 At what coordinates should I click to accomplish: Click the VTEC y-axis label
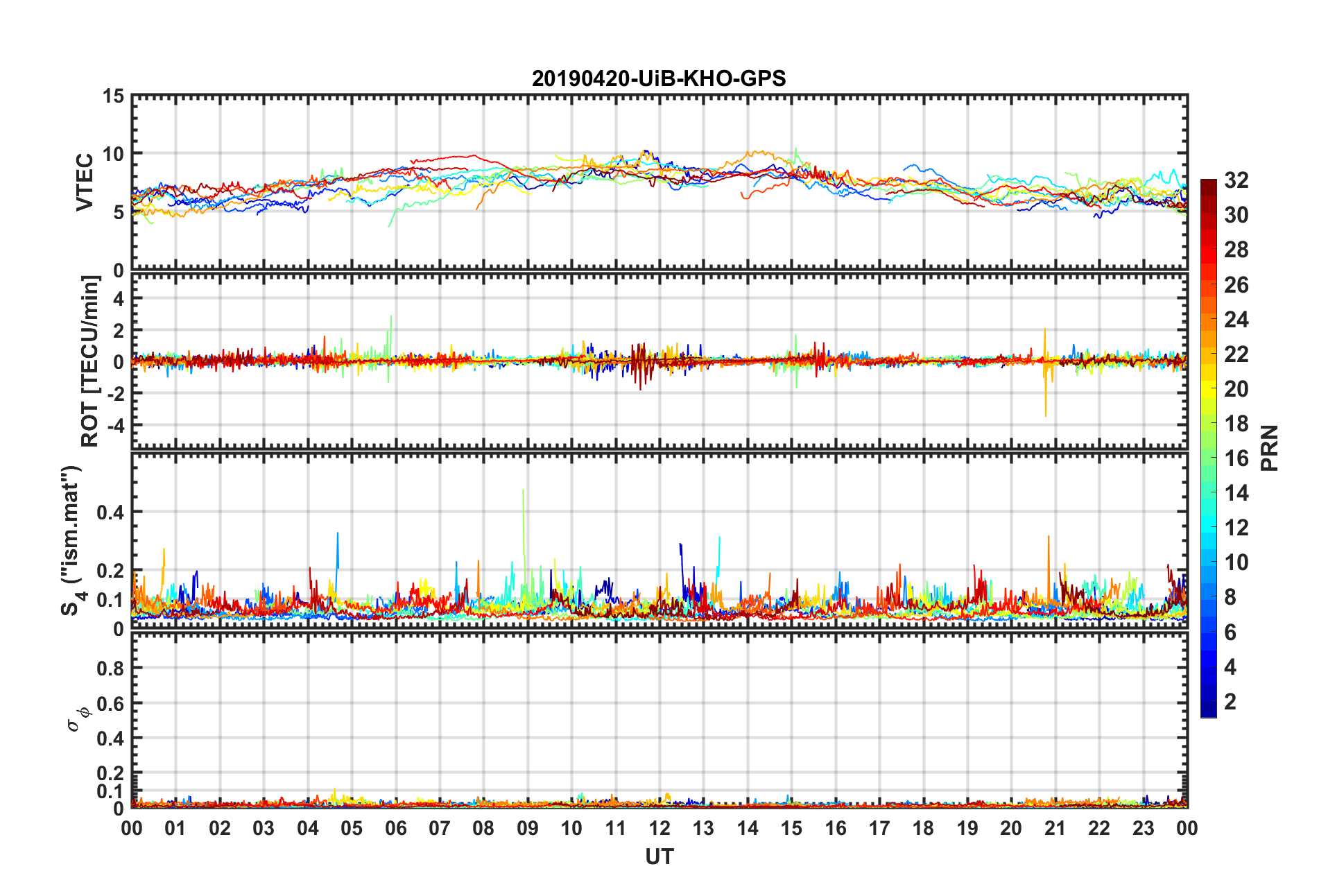click(85, 182)
